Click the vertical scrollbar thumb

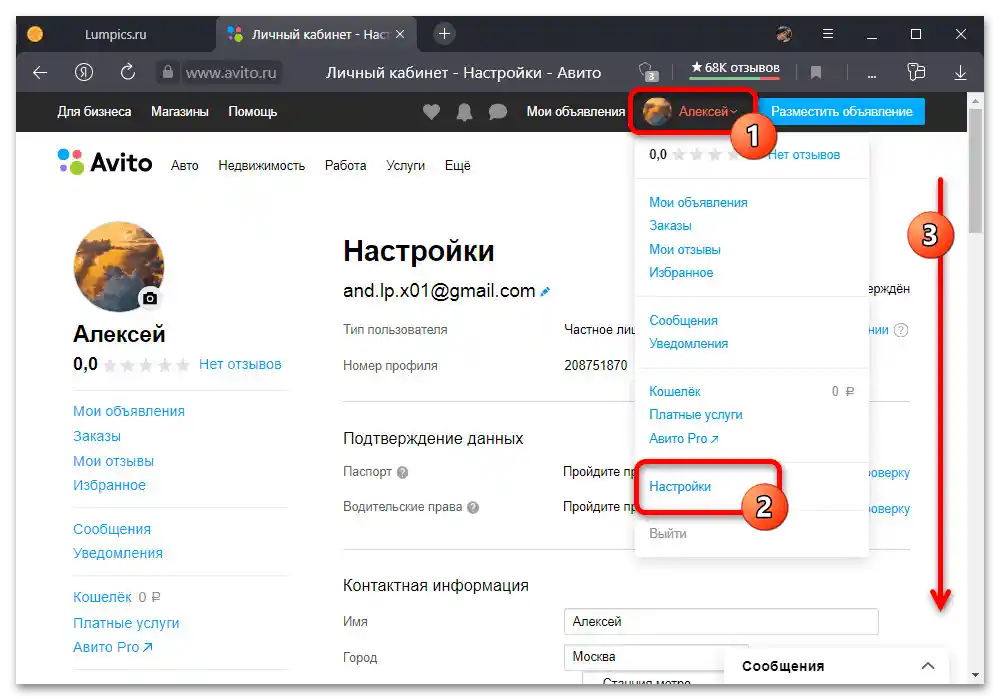[x=975, y=170]
